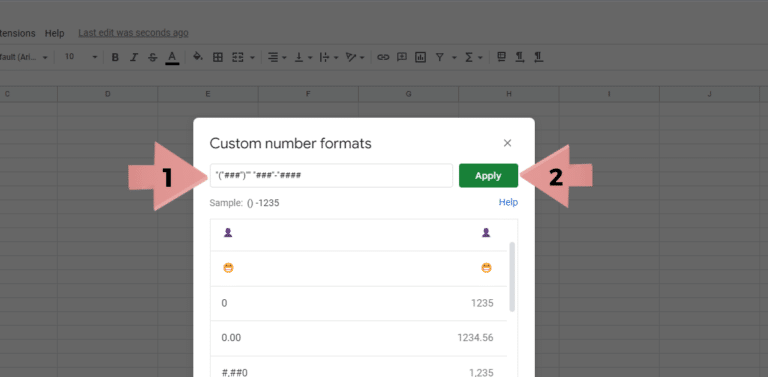
Task: Select the '0' format row
Action: 359,304
